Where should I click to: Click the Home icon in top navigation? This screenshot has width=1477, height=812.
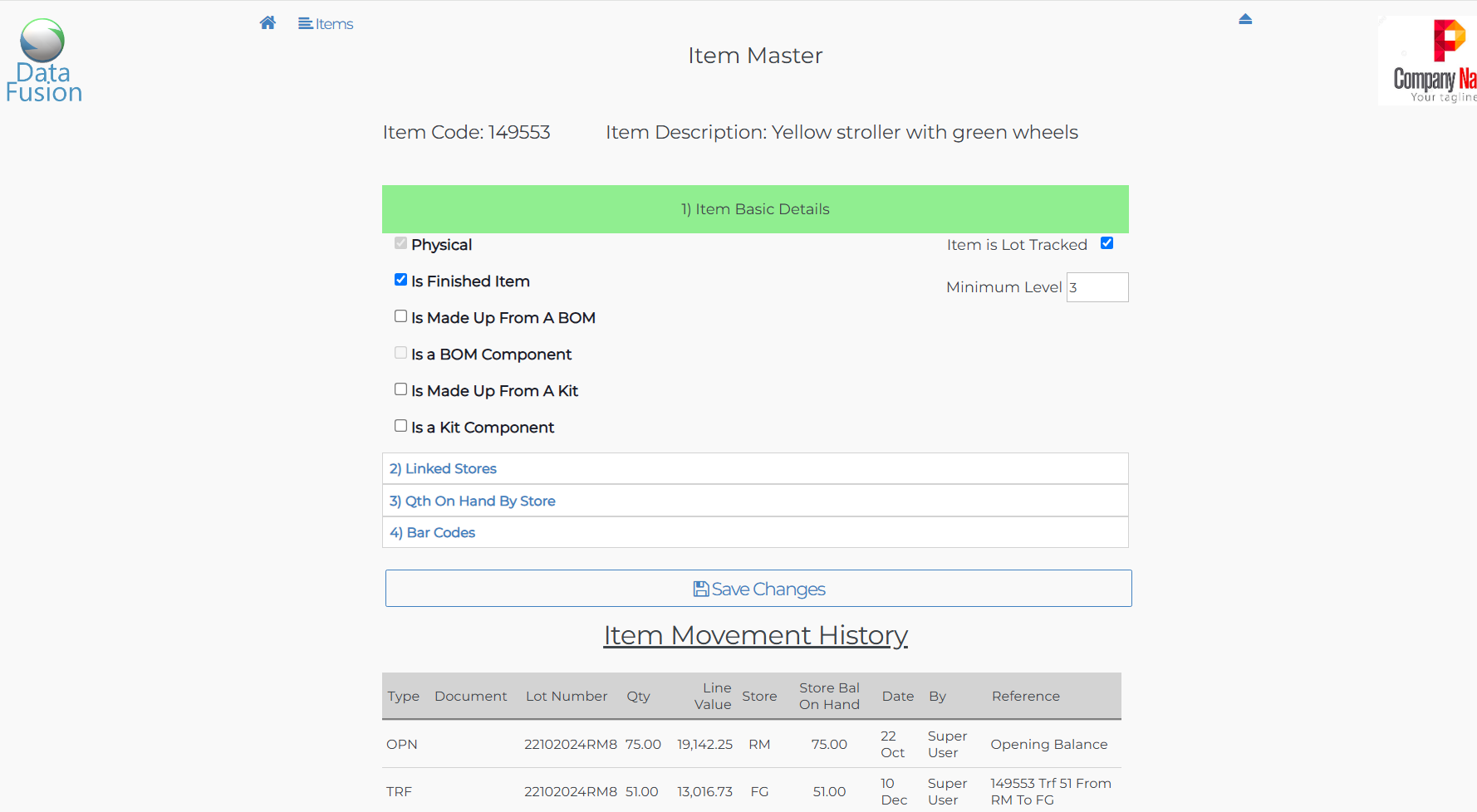click(x=267, y=23)
